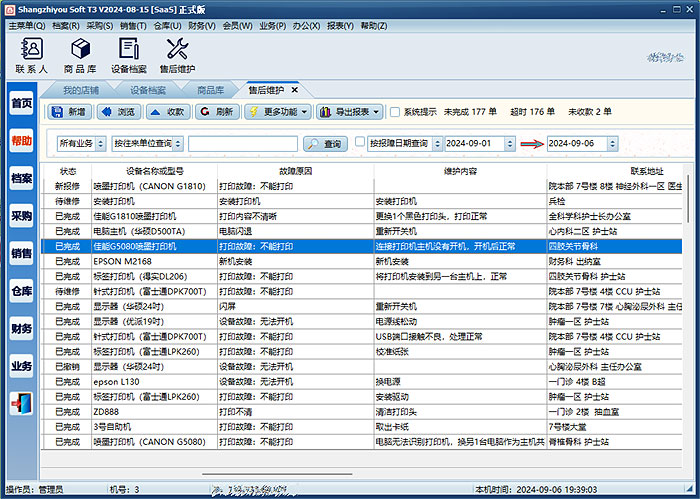Open the 帮助(Z) menu
Image resolution: width=700 pixels, height=499 pixels.
click(x=374, y=26)
